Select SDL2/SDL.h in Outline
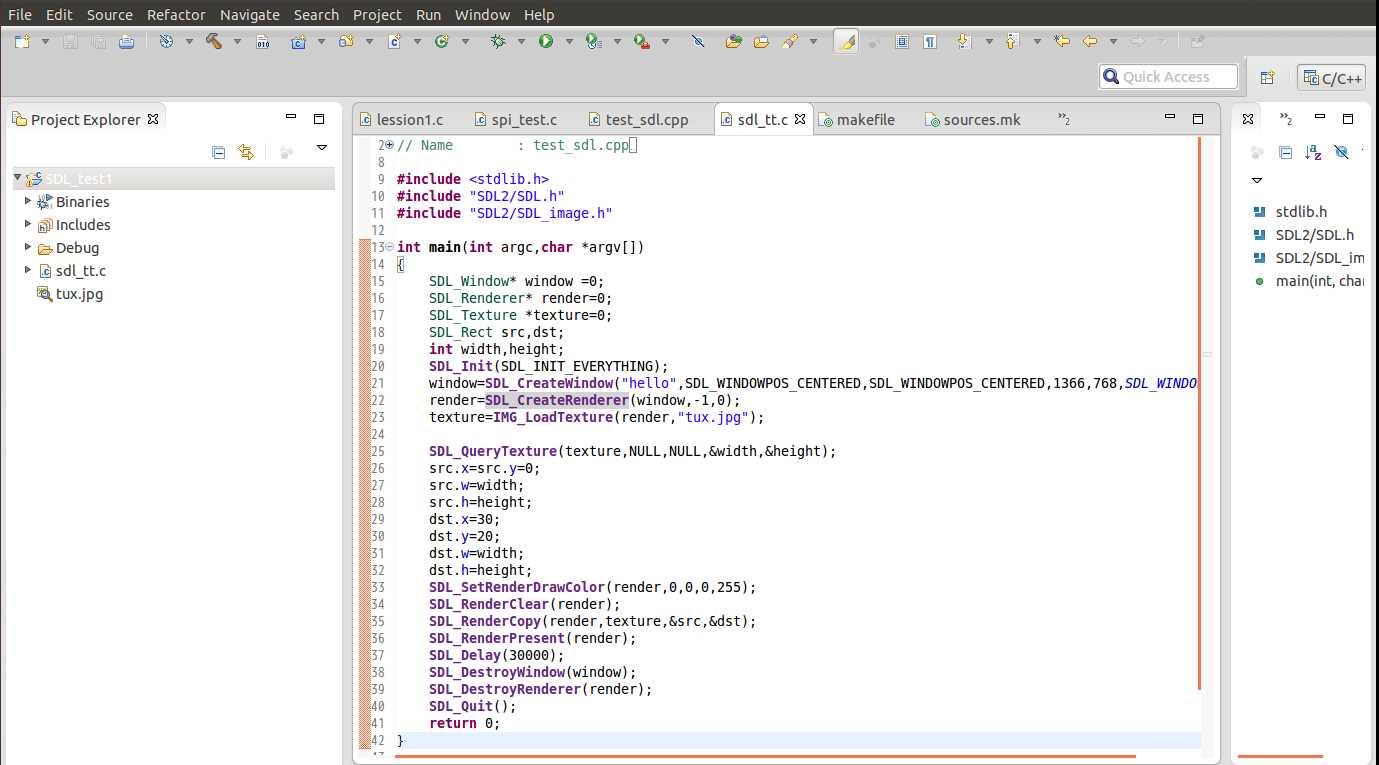1379x765 pixels. click(x=1304, y=235)
